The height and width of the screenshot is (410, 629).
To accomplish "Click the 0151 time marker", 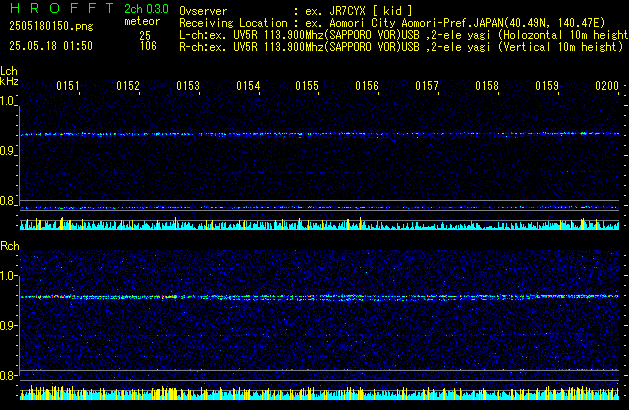I will [x=68, y=86].
